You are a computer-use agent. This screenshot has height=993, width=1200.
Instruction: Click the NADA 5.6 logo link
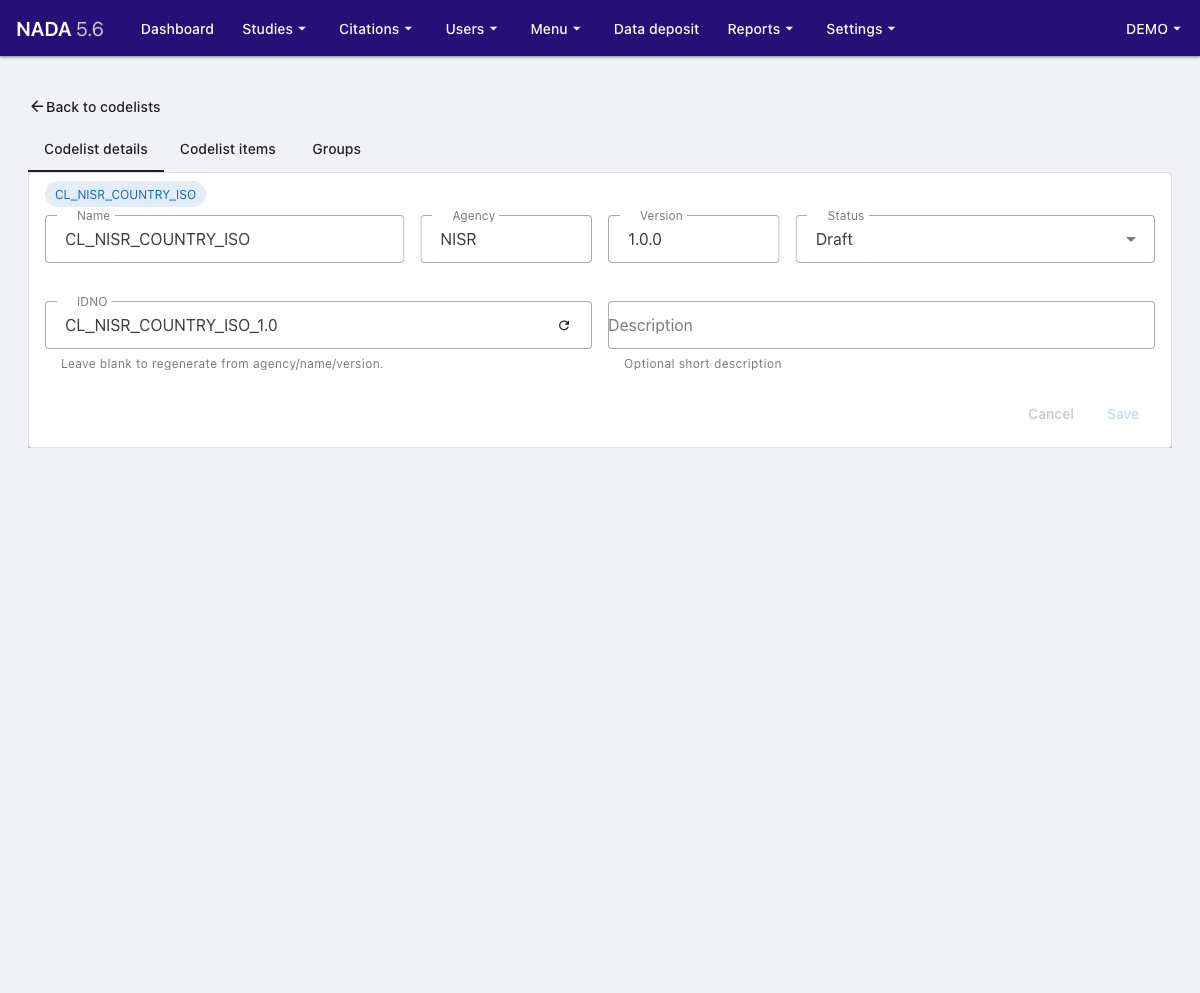pos(60,29)
